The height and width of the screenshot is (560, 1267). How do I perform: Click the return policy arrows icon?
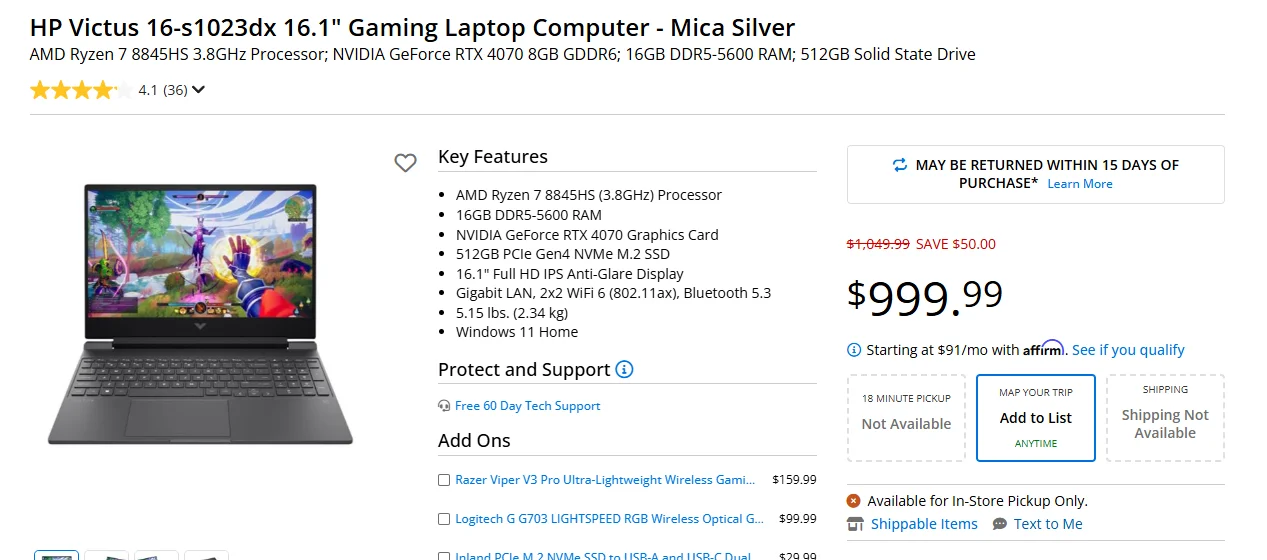pos(900,165)
